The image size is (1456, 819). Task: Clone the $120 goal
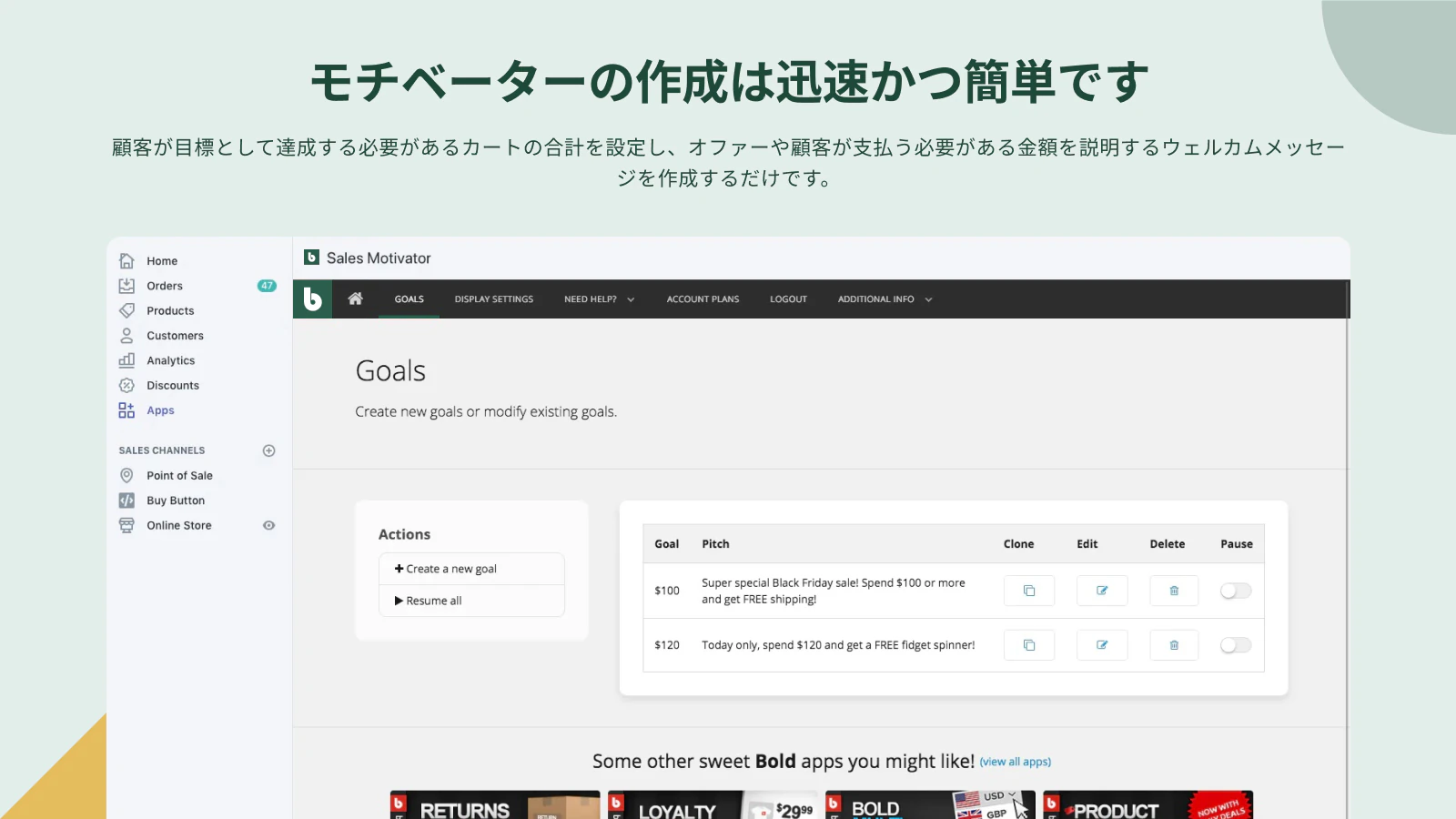point(1029,645)
